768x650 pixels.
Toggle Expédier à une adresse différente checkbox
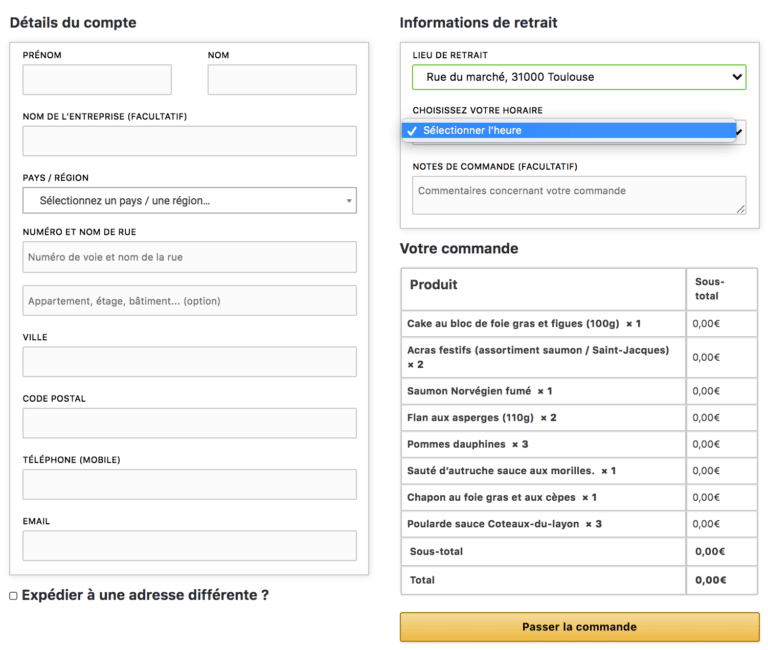14,596
